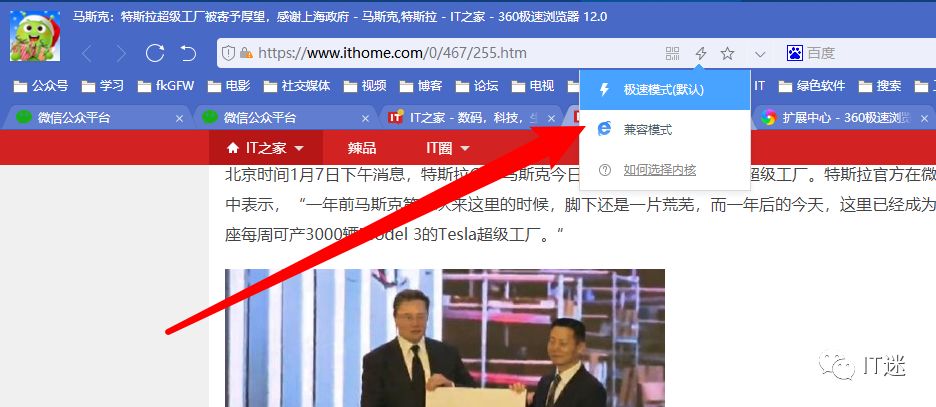Click the help question mark icon
Image resolution: width=936 pixels, height=407 pixels.
[605, 170]
